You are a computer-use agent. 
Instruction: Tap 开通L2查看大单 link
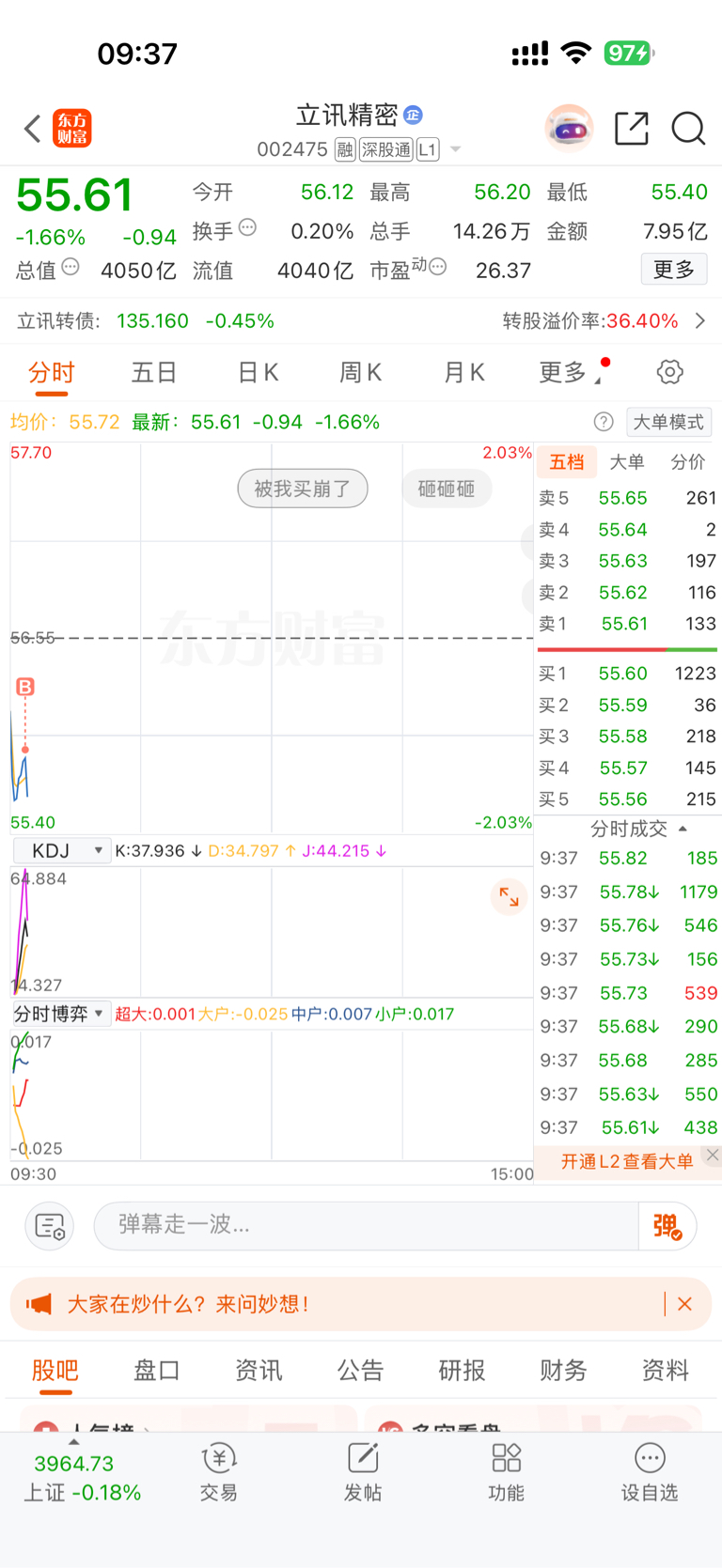pos(627,1162)
